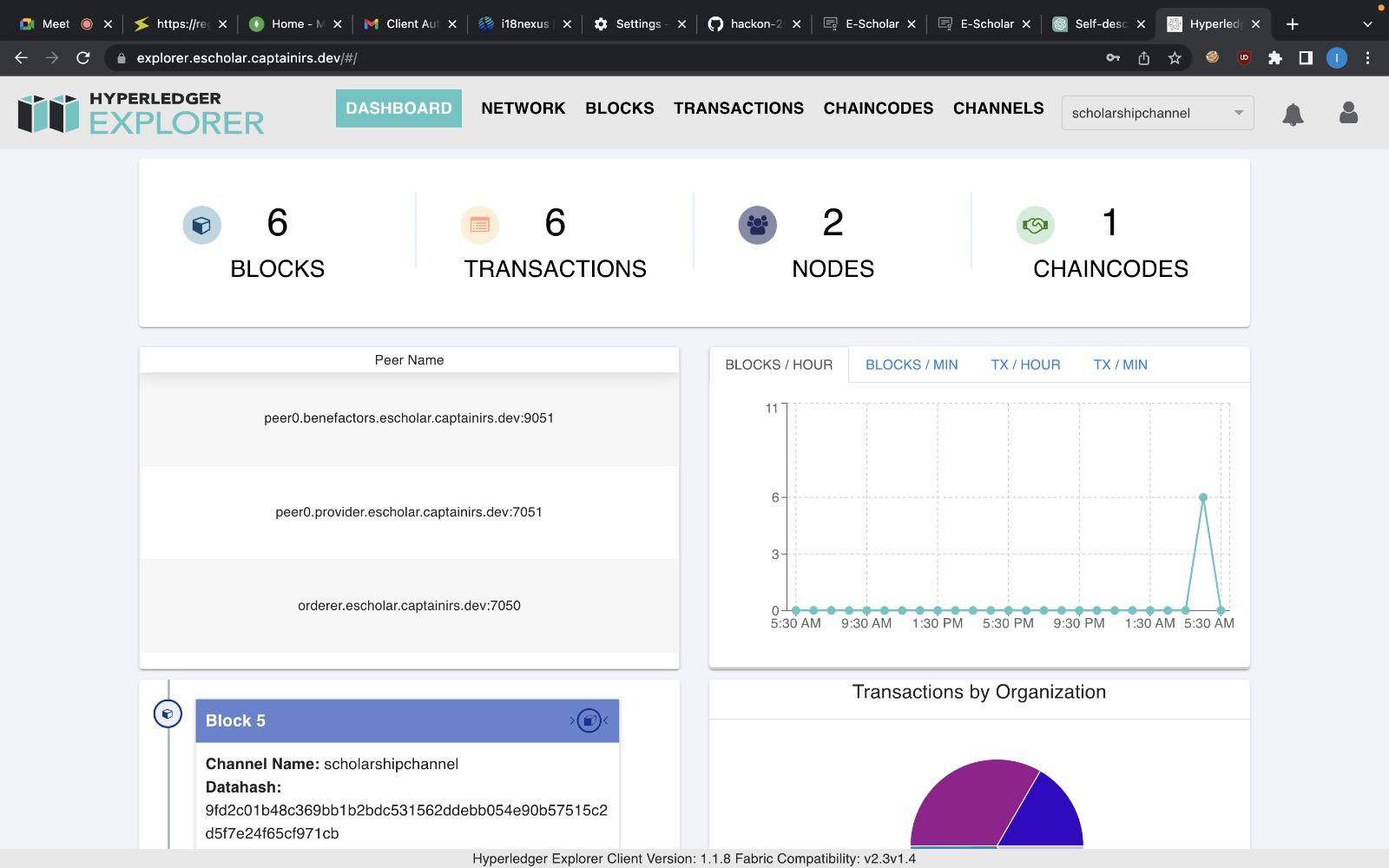Open the Network page

click(523, 108)
